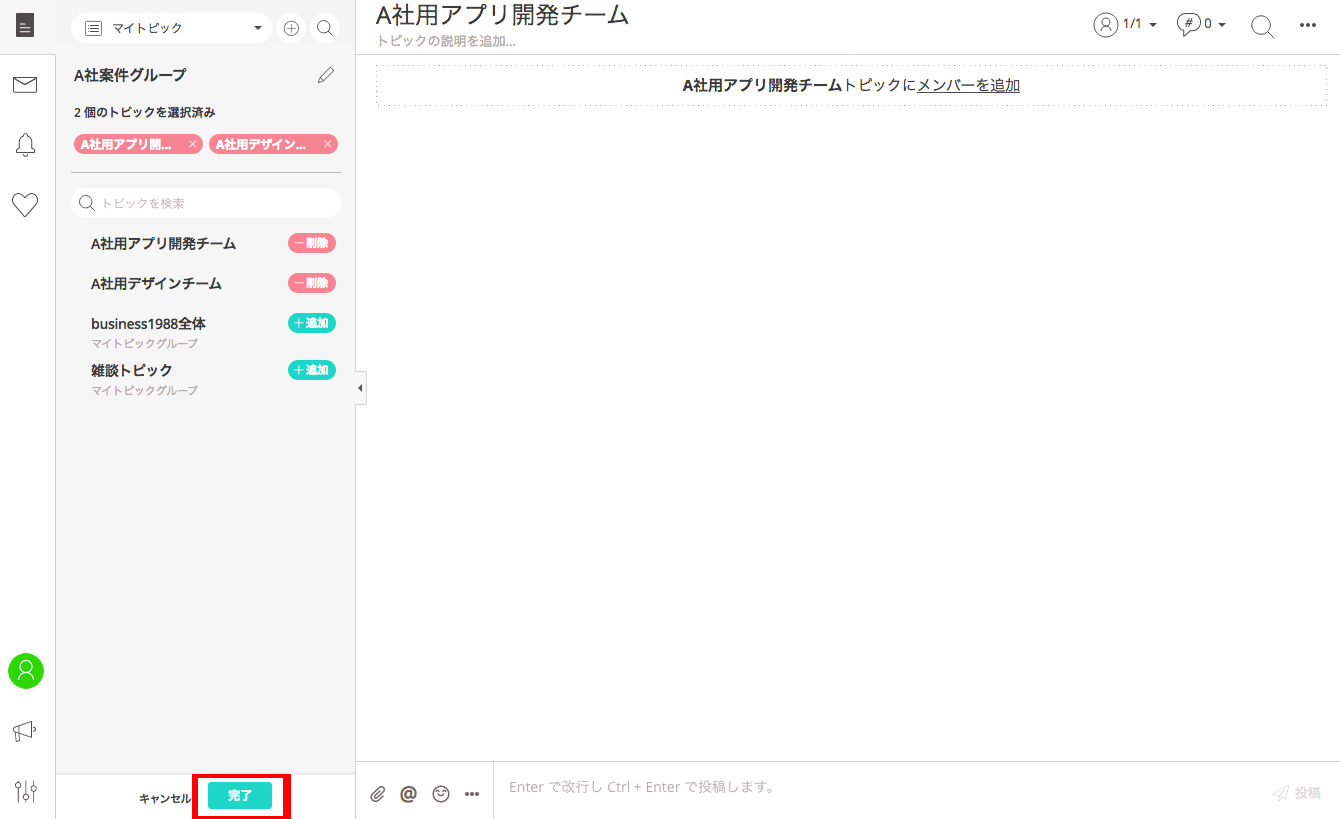Open settings sliders icon in sidebar
Image resolution: width=1340 pixels, height=819 pixels.
click(x=26, y=792)
